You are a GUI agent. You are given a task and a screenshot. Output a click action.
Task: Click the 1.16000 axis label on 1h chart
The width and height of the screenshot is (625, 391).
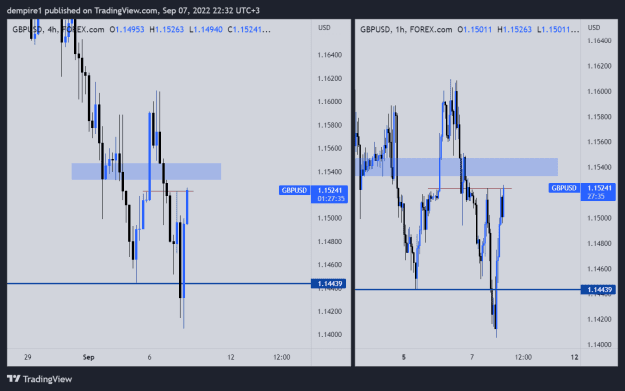point(599,91)
